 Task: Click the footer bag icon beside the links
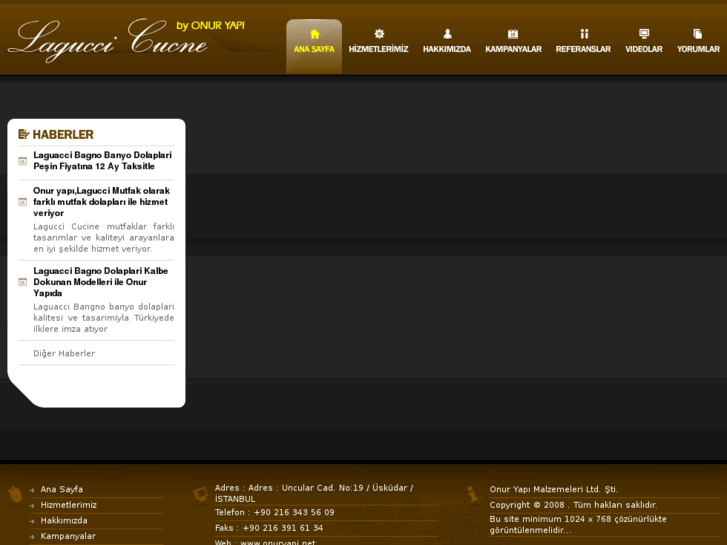pyautogui.click(x=15, y=494)
